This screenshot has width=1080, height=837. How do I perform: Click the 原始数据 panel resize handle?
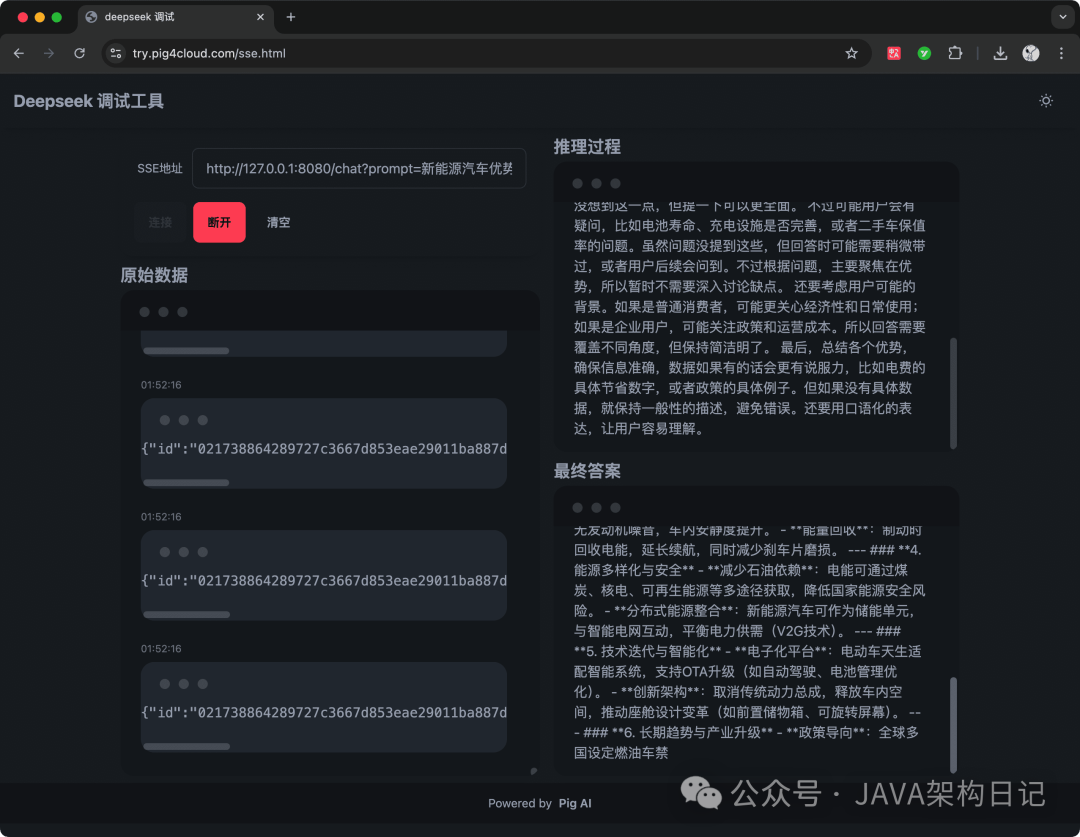534,771
